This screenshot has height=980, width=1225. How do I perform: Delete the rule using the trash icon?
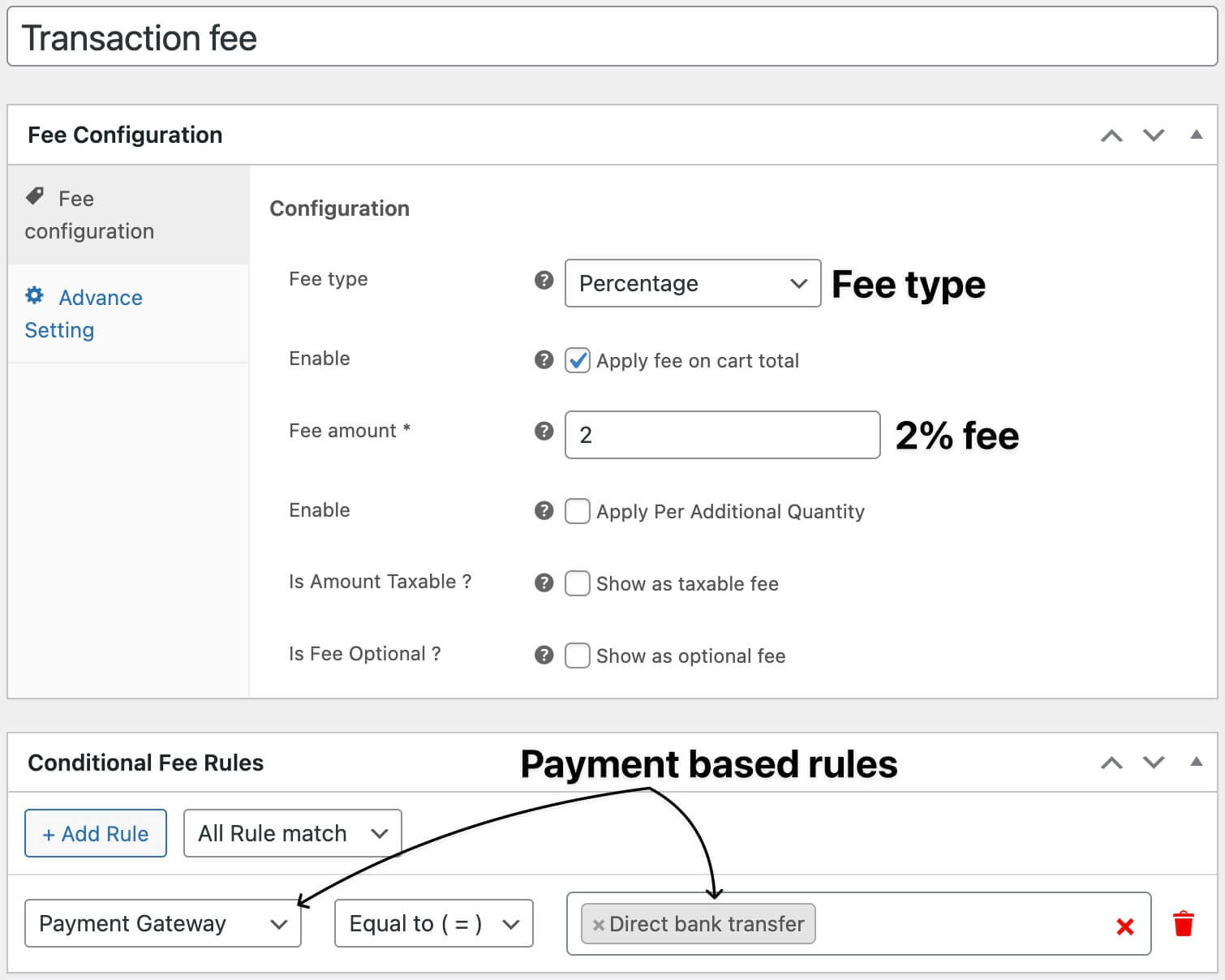(1184, 924)
